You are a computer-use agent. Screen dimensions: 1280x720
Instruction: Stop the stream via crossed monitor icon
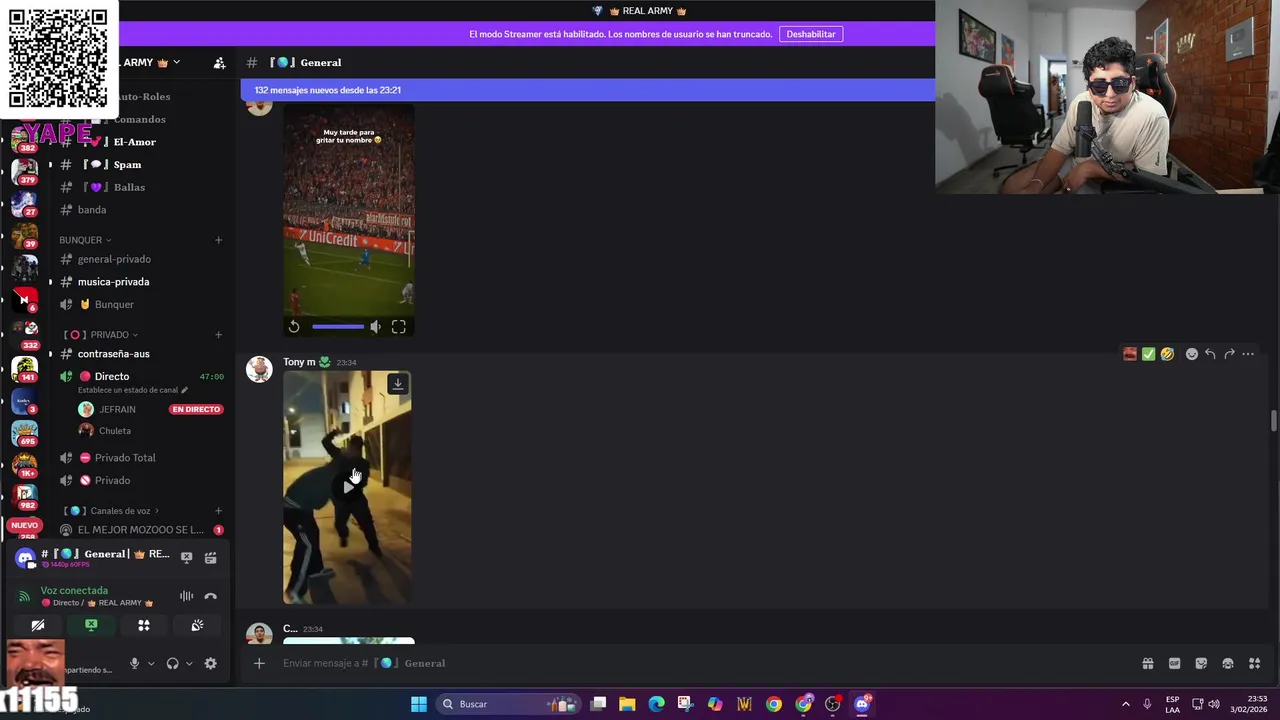(x=186, y=557)
